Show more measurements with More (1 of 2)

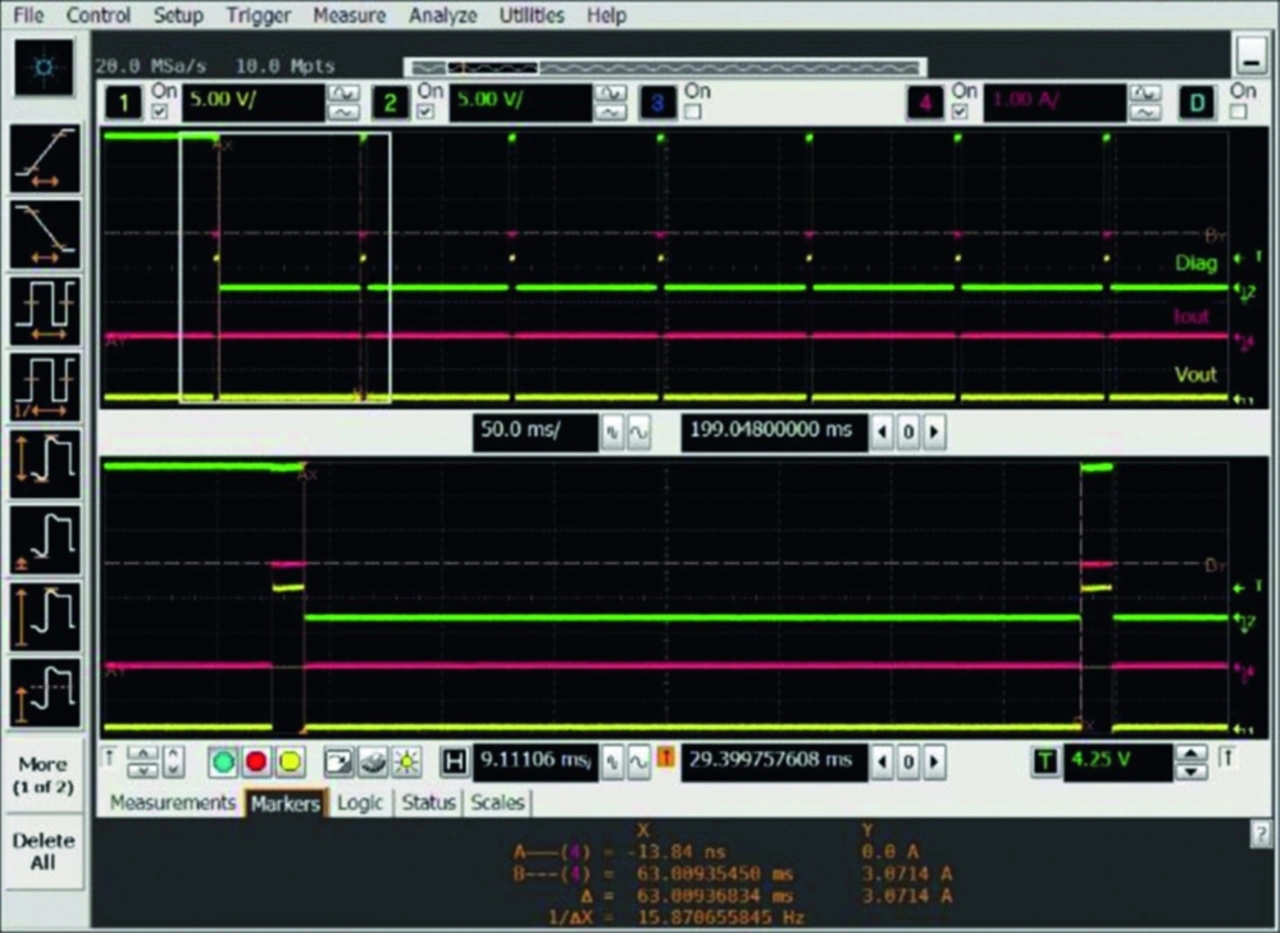click(x=44, y=775)
